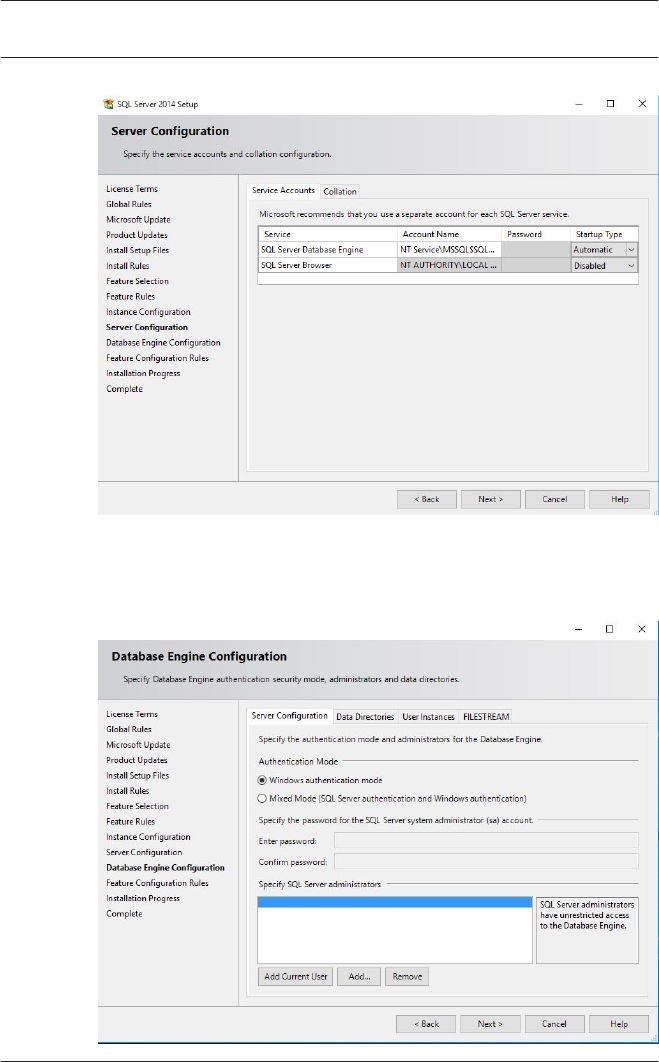Open the FILESTREAM tab
This screenshot has height=1062, width=659.
tap(486, 717)
